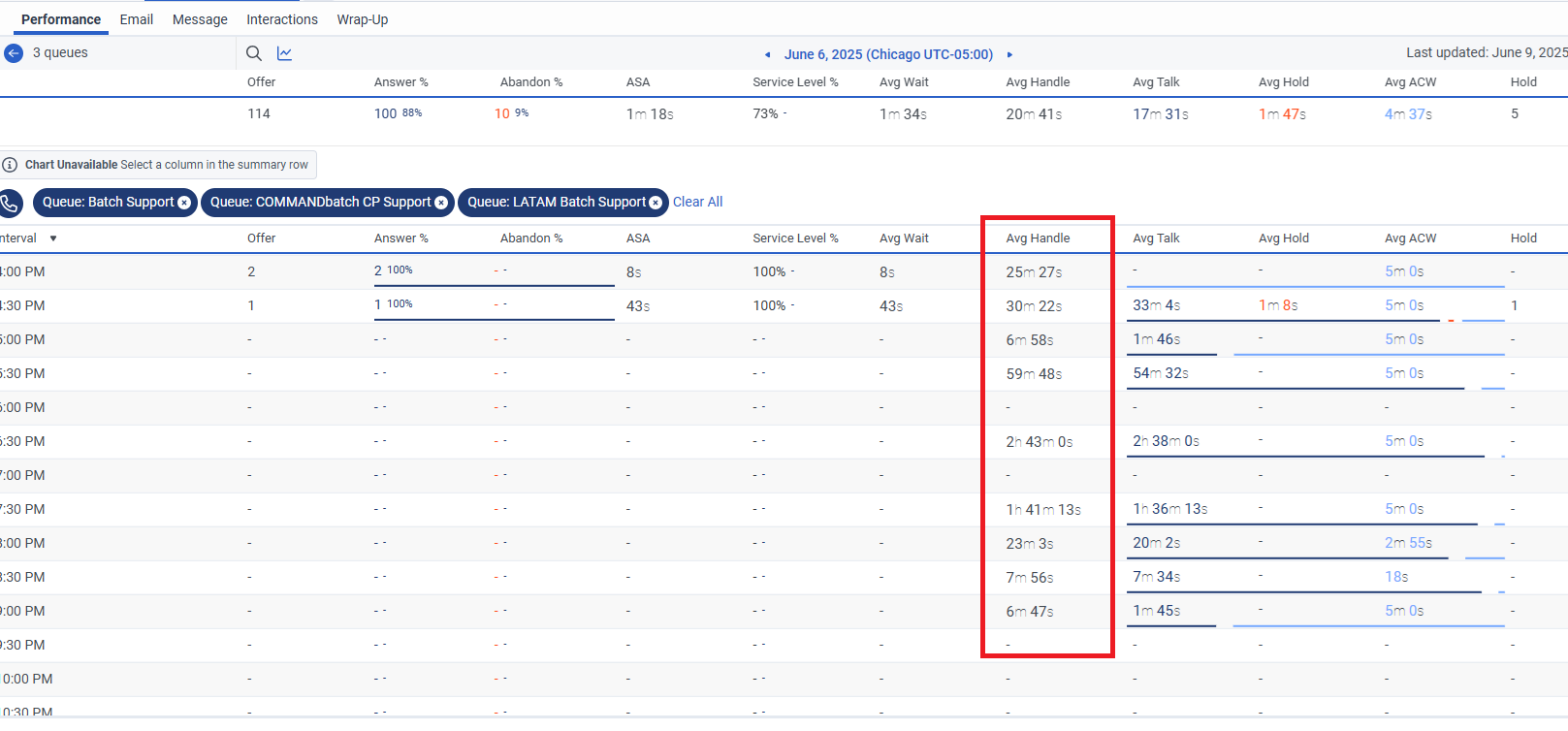Screen dimensions: 1568x731
Task: Click the Clear All link
Action: point(697,202)
